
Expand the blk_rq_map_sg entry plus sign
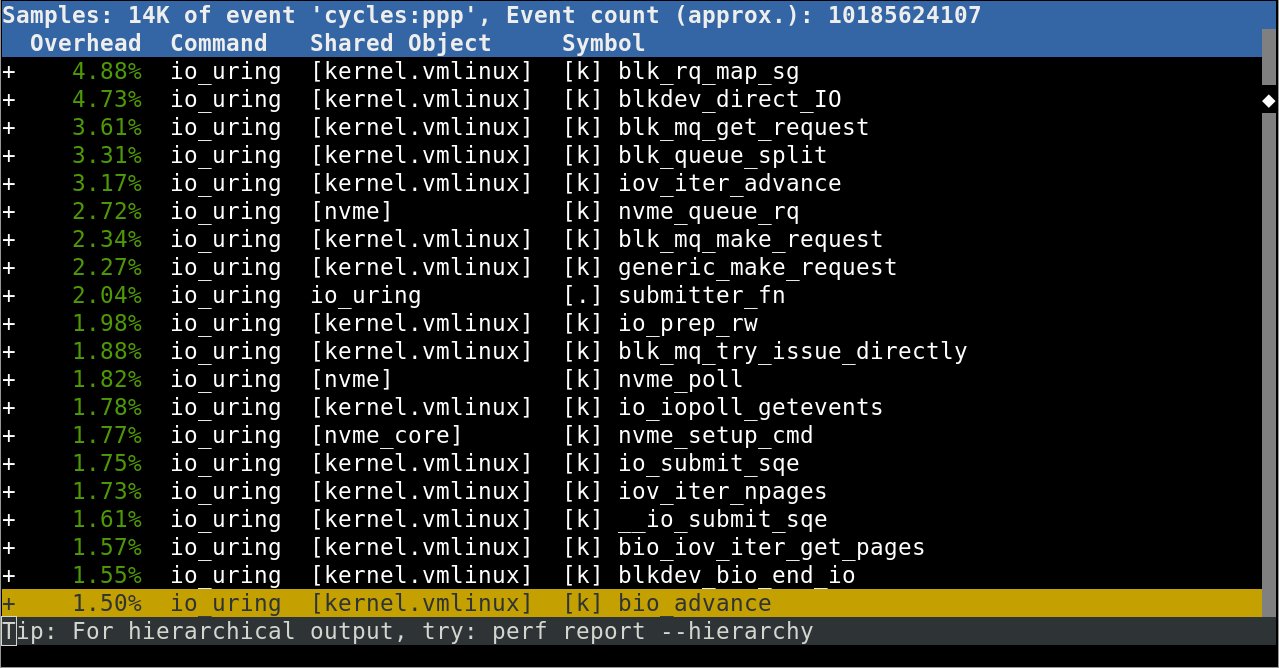click(8, 72)
